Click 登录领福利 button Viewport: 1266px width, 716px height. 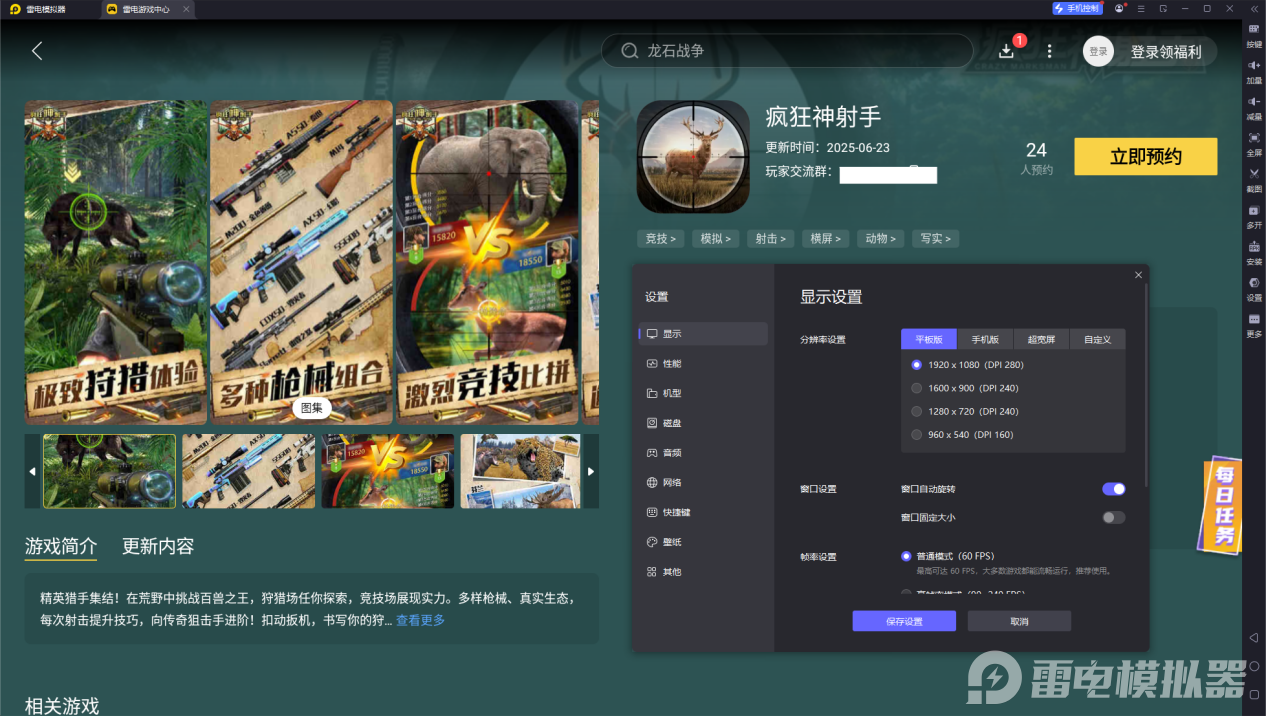click(1166, 52)
